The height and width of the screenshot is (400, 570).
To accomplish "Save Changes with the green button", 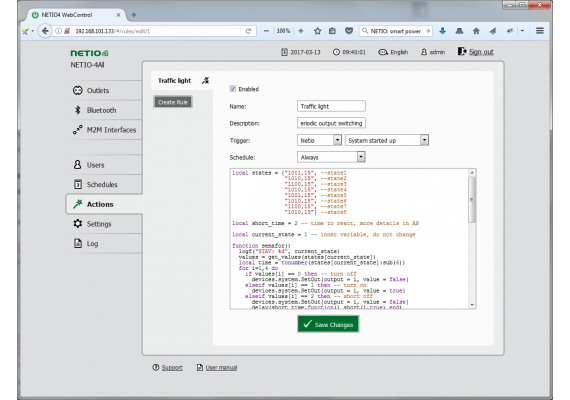I will (328, 324).
